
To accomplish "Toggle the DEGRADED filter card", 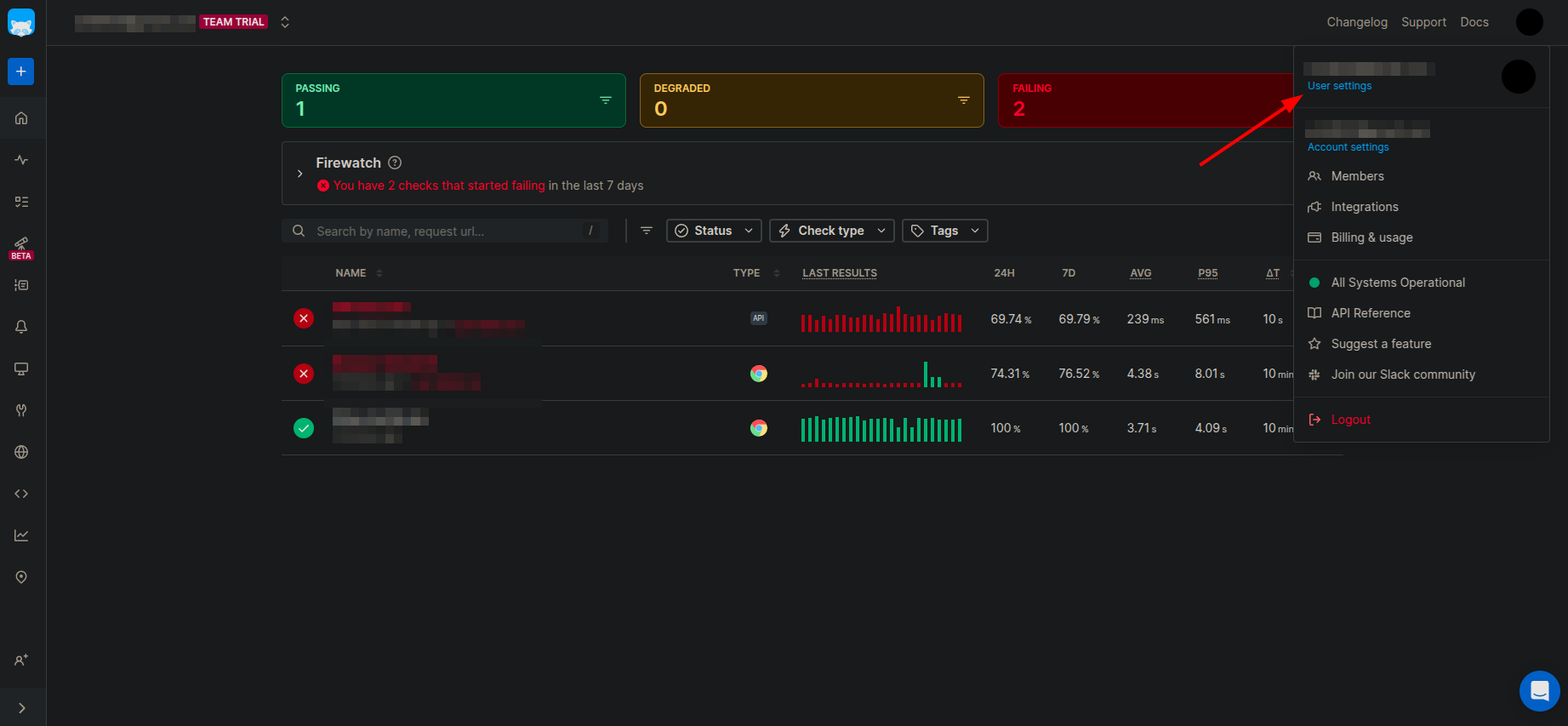I will (812, 100).
